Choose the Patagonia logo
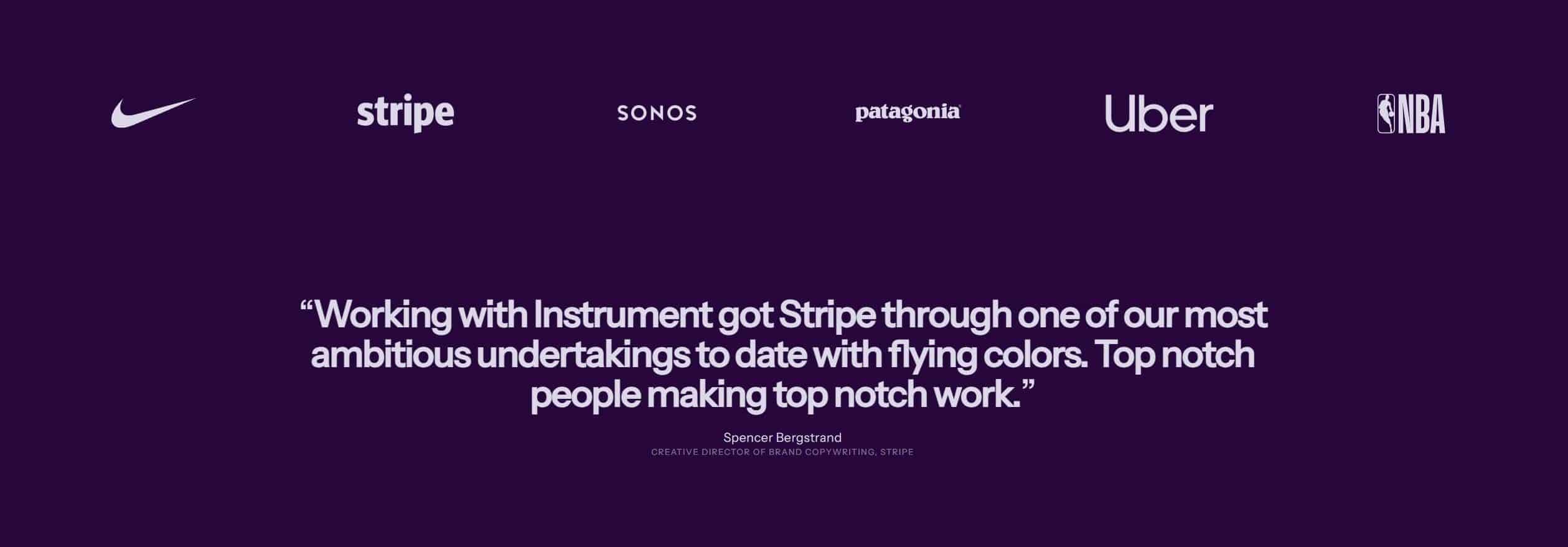Screen dimensions: 1568x547 point(908,113)
